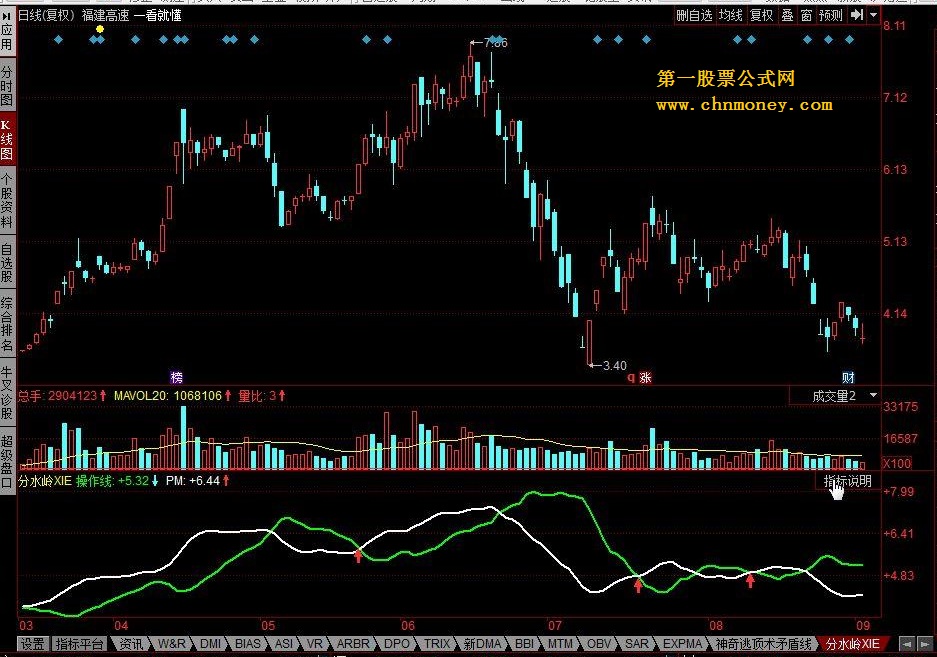The image size is (937, 657).
Task: Toggle 复权 price adjustment
Action: (762, 15)
